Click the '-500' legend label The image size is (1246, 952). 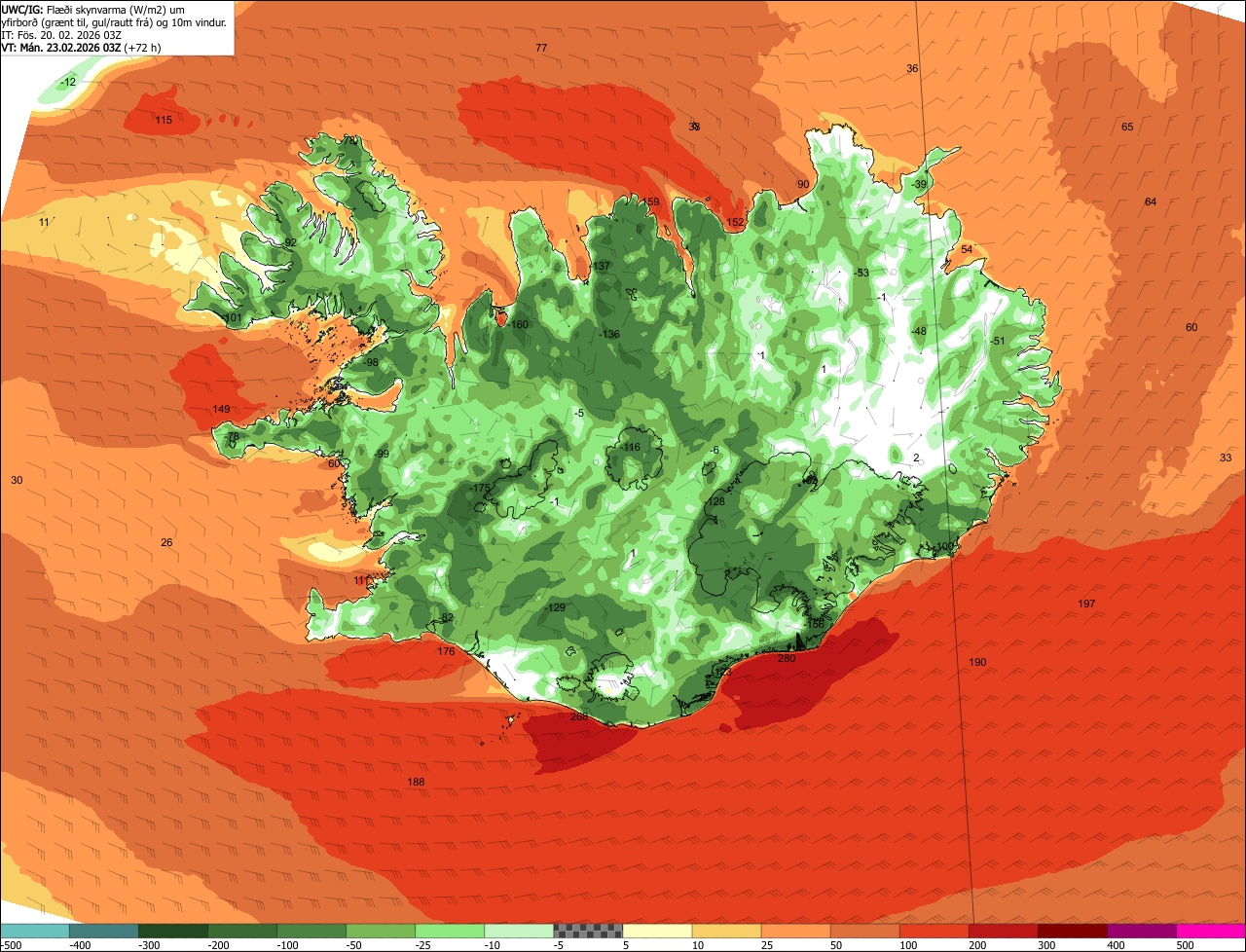pos(12,945)
